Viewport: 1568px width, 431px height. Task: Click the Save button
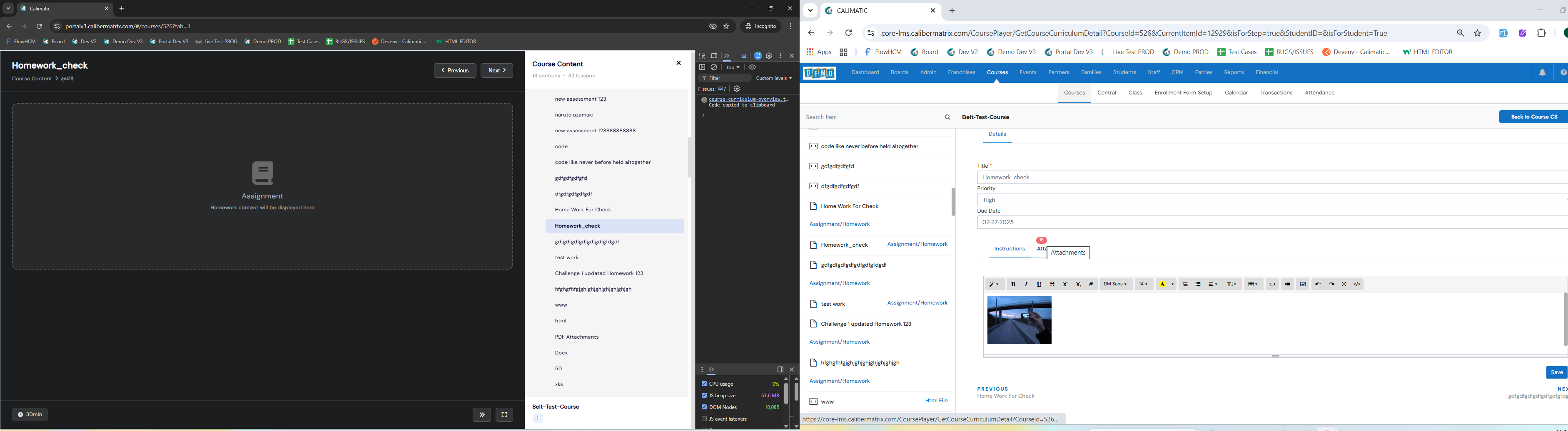coord(1556,373)
